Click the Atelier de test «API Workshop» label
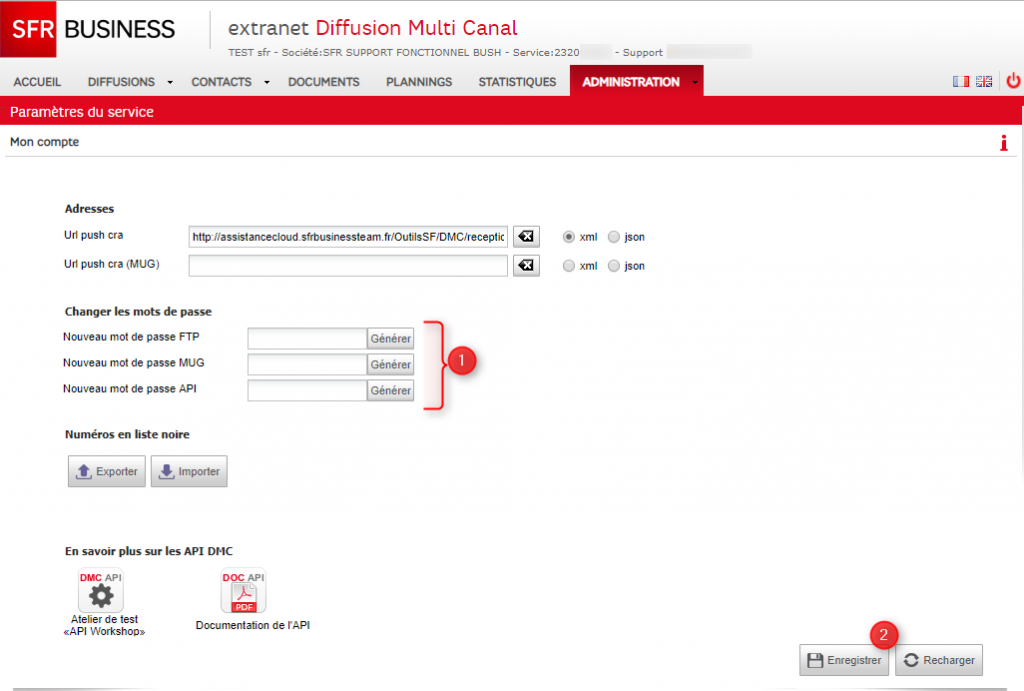1024x691 pixels. tap(104, 625)
